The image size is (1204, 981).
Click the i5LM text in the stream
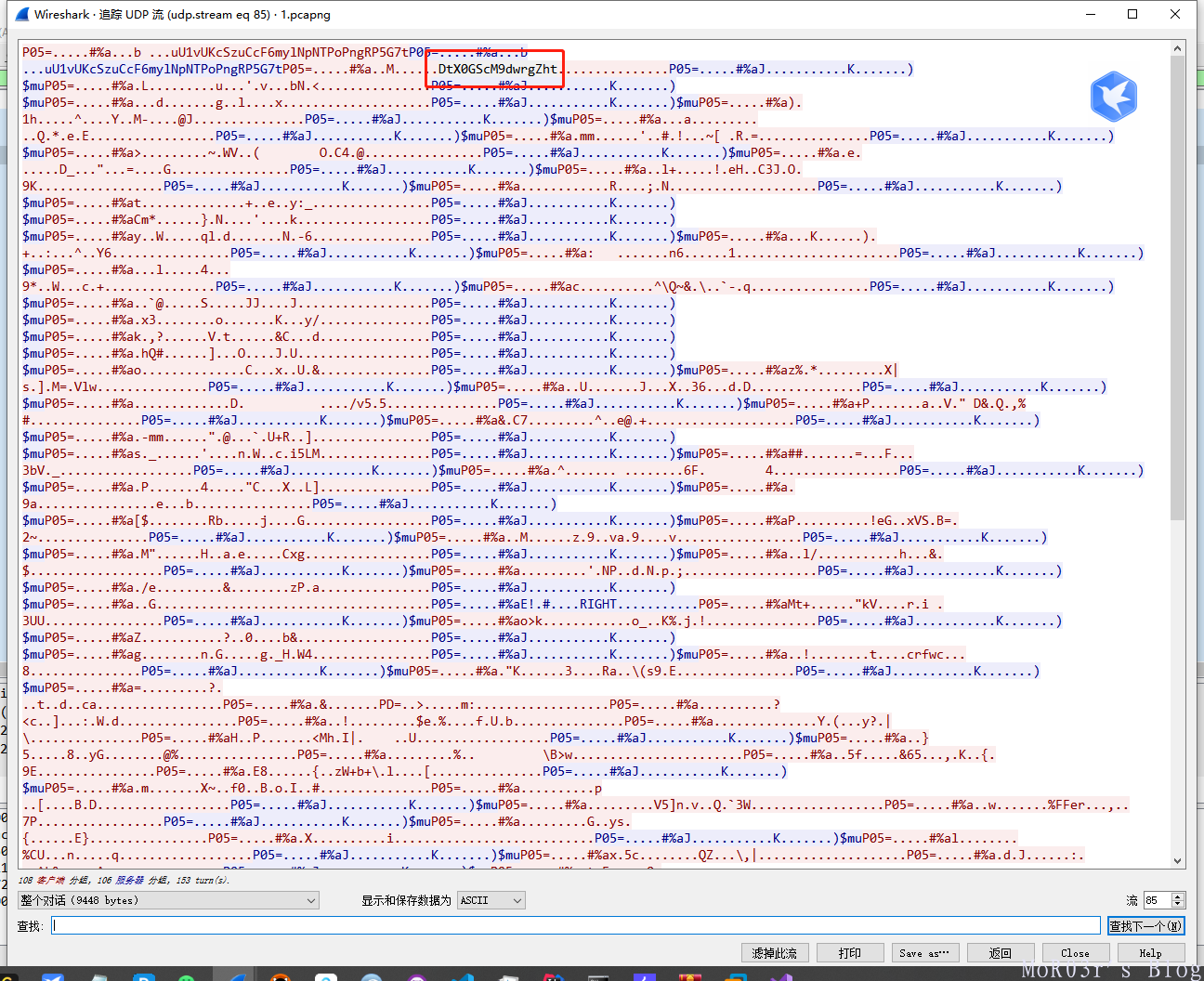point(305,453)
